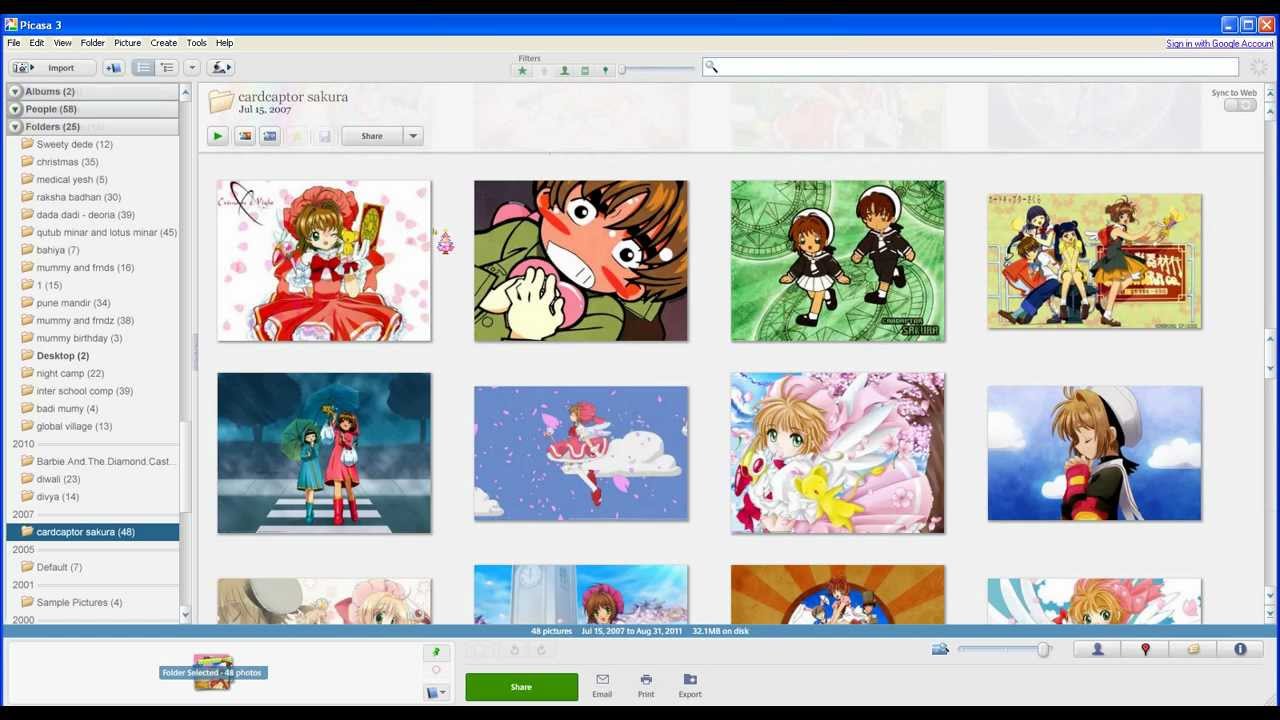Adjust the thumbnail size zoom slider

tap(1004, 650)
